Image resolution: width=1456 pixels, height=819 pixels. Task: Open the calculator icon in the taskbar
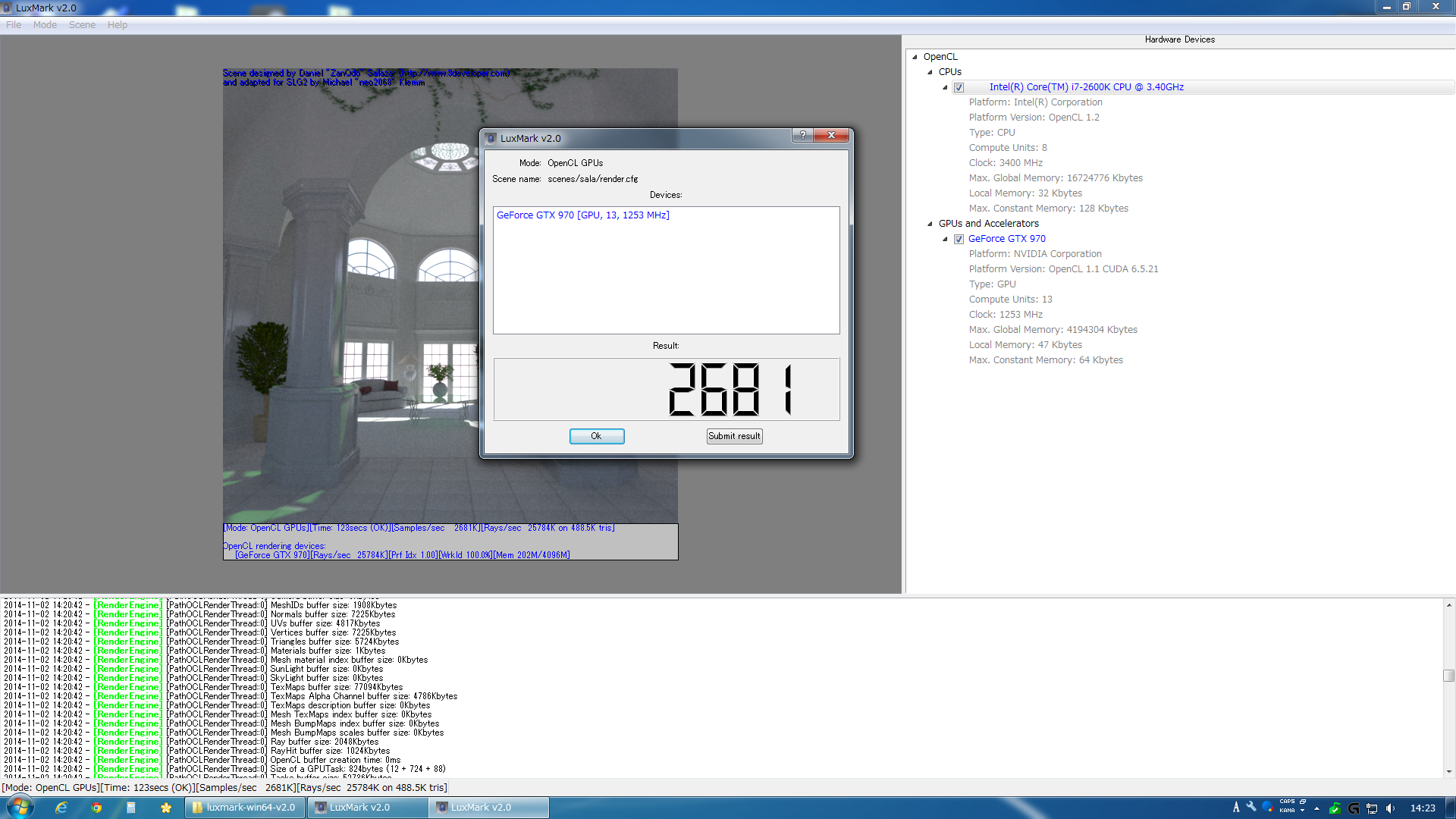pos(130,808)
